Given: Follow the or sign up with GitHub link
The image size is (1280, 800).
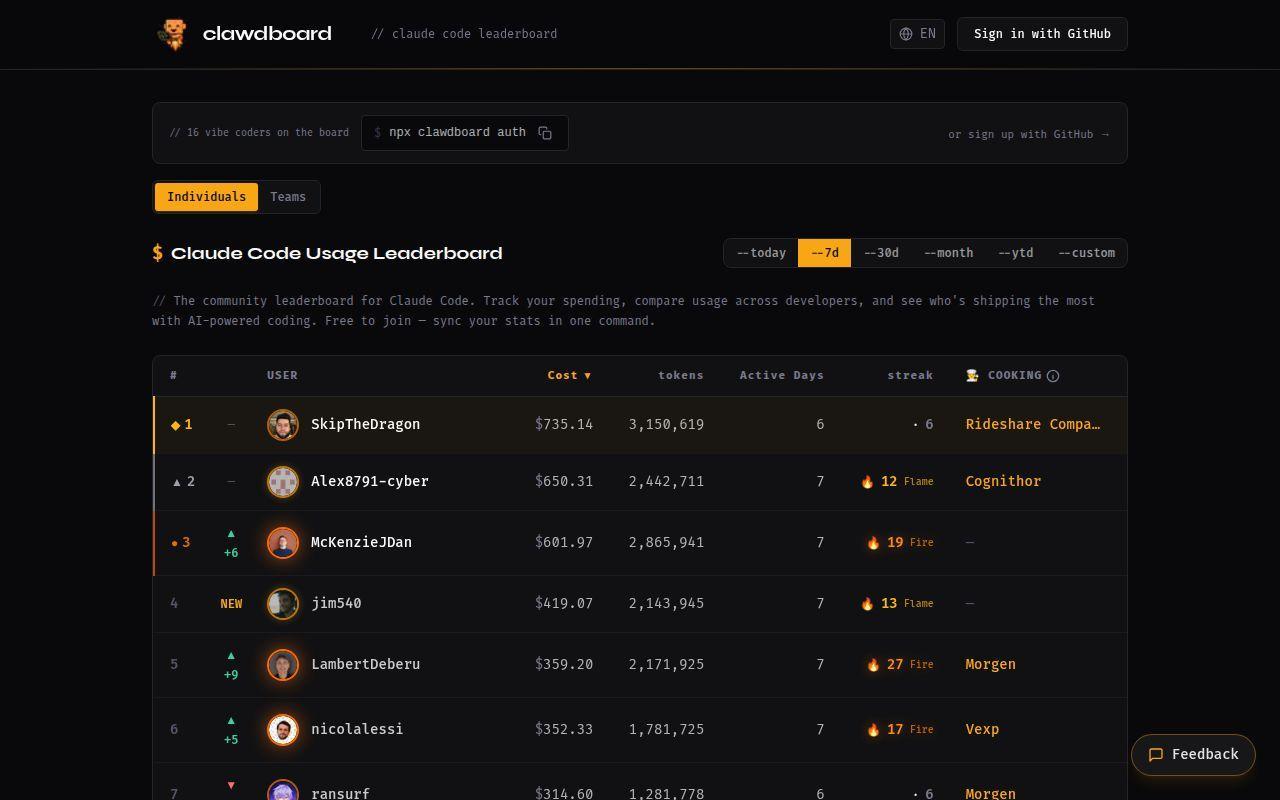Looking at the screenshot, I should pyautogui.click(x=1028, y=134).
